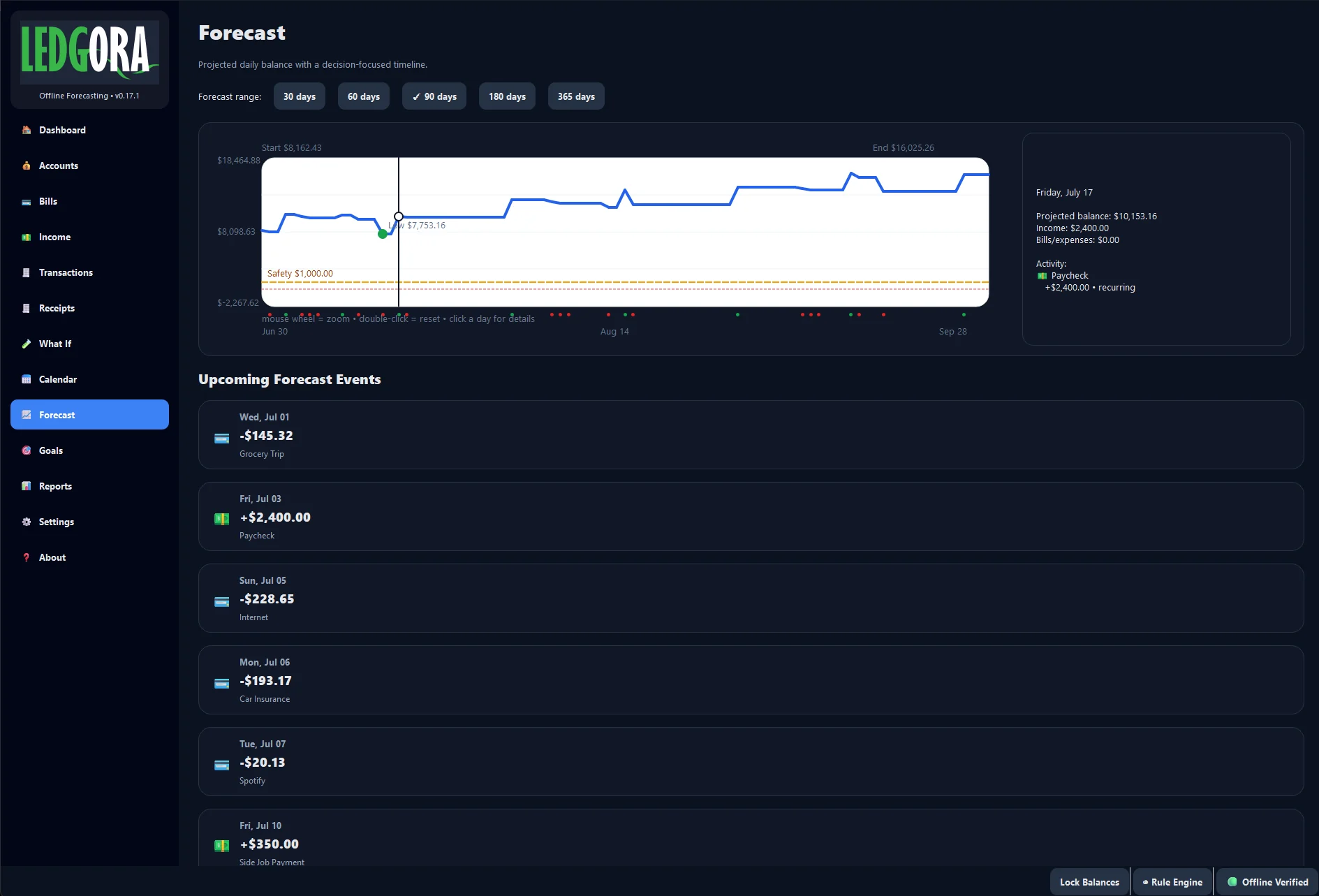Viewport: 1319px width, 896px height.
Task: Click the card icon beside Spotify
Action: [221, 765]
